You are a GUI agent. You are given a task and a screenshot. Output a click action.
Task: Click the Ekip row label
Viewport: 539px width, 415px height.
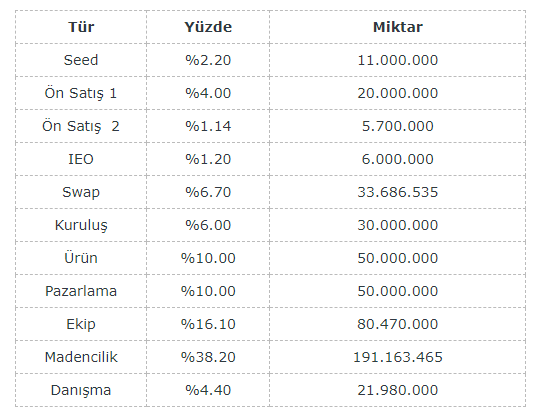pyautogui.click(x=81, y=324)
